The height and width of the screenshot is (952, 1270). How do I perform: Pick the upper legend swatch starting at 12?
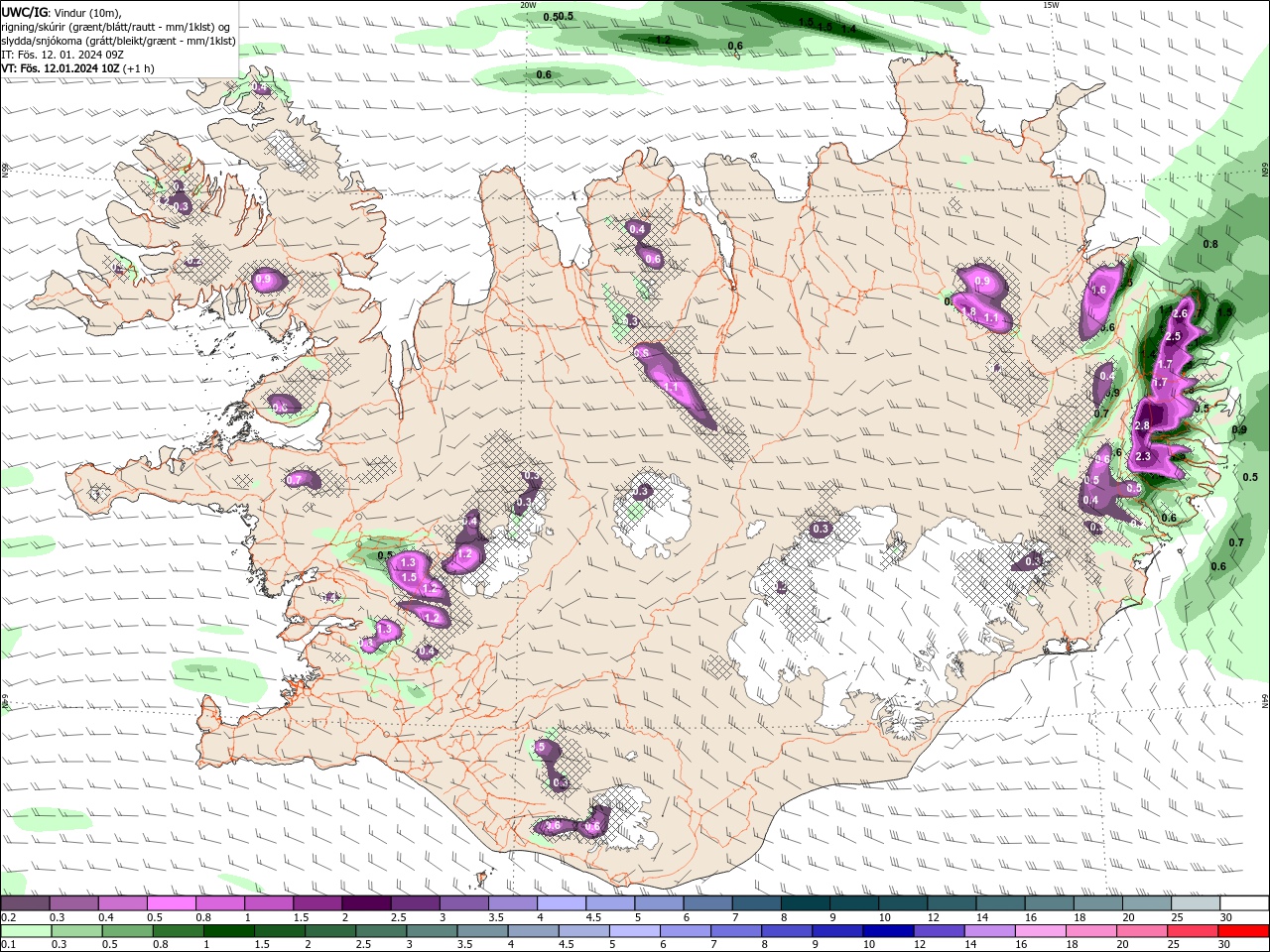click(x=952, y=903)
